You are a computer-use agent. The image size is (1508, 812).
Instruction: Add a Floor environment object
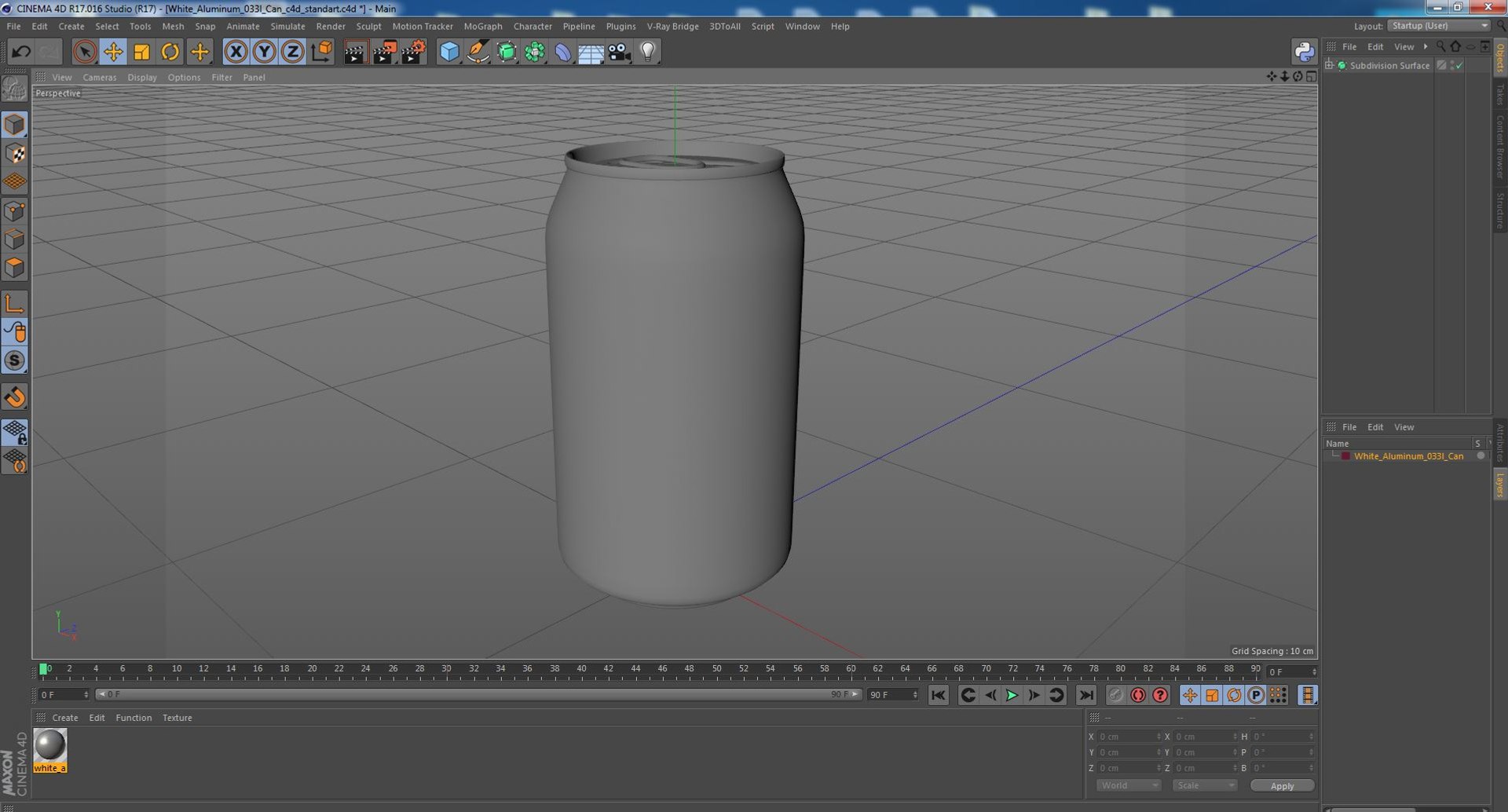591,52
